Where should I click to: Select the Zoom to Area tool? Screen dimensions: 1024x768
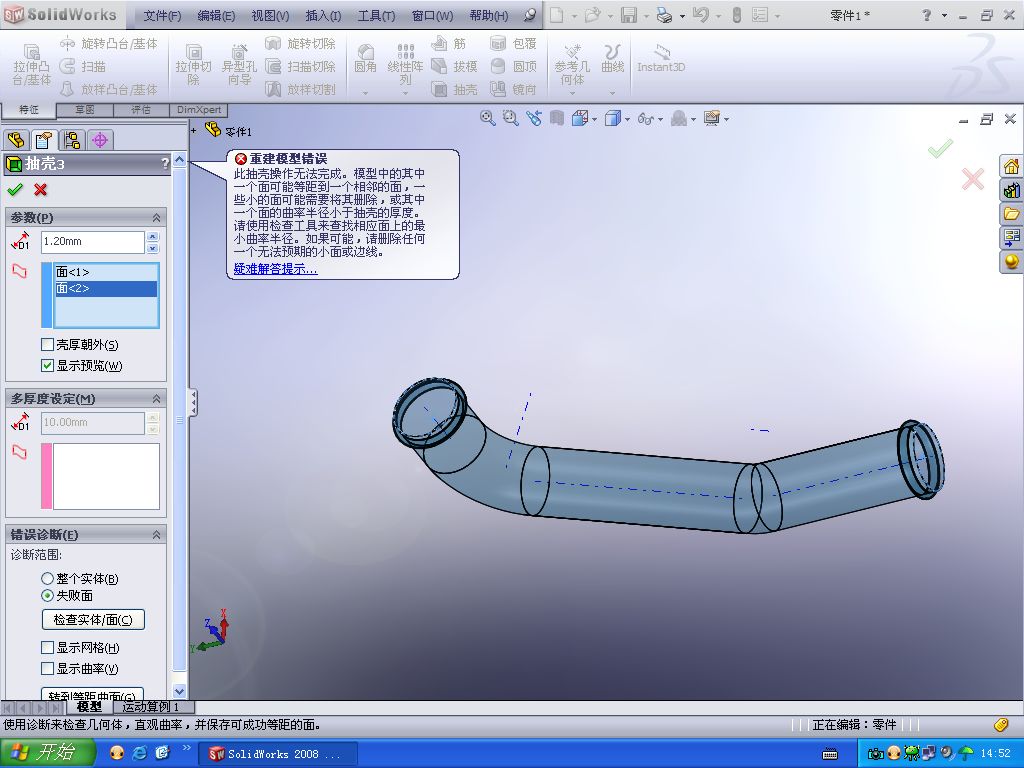coord(510,118)
